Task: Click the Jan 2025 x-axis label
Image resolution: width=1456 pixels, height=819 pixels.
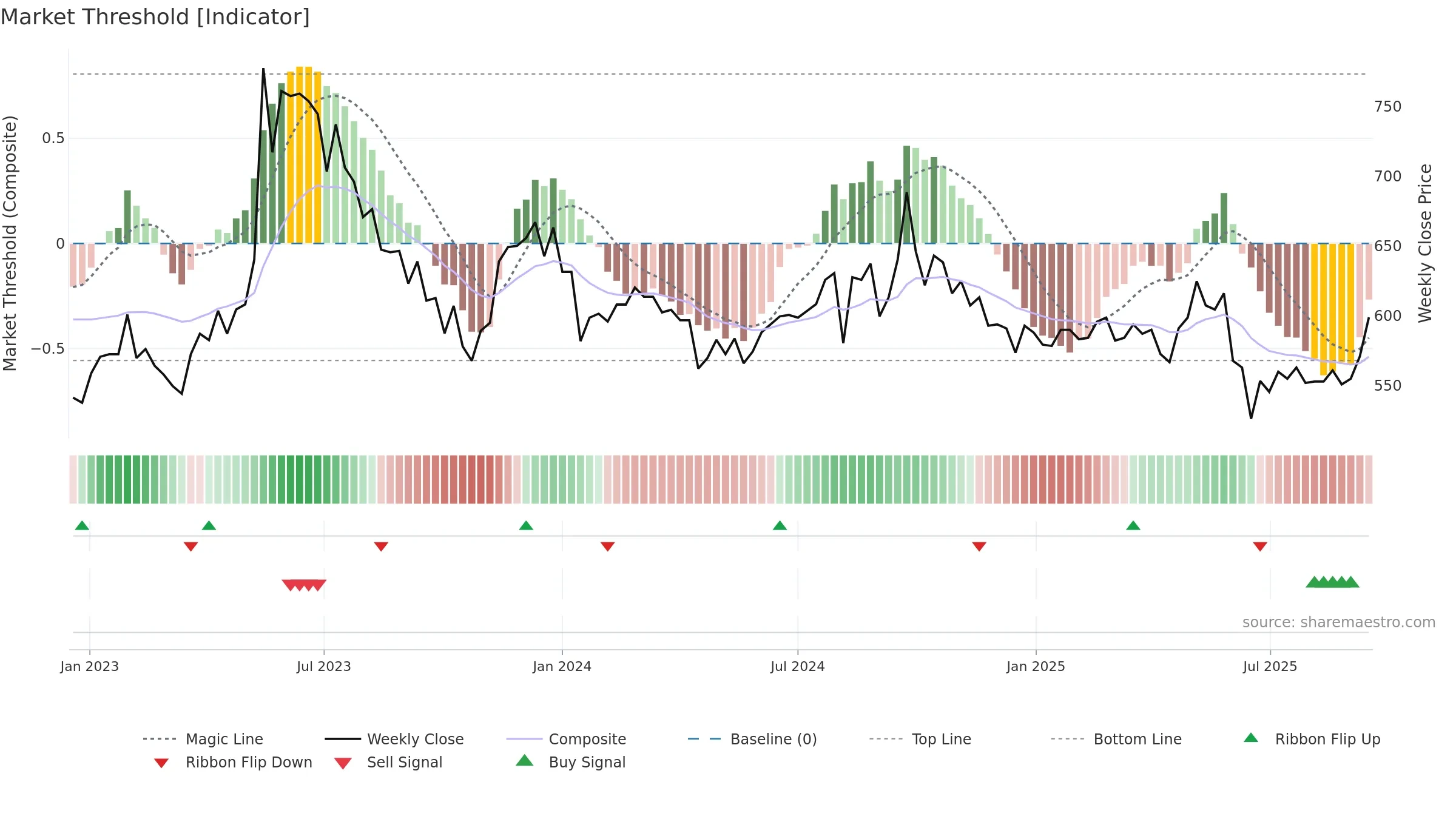Action: coord(1036,666)
